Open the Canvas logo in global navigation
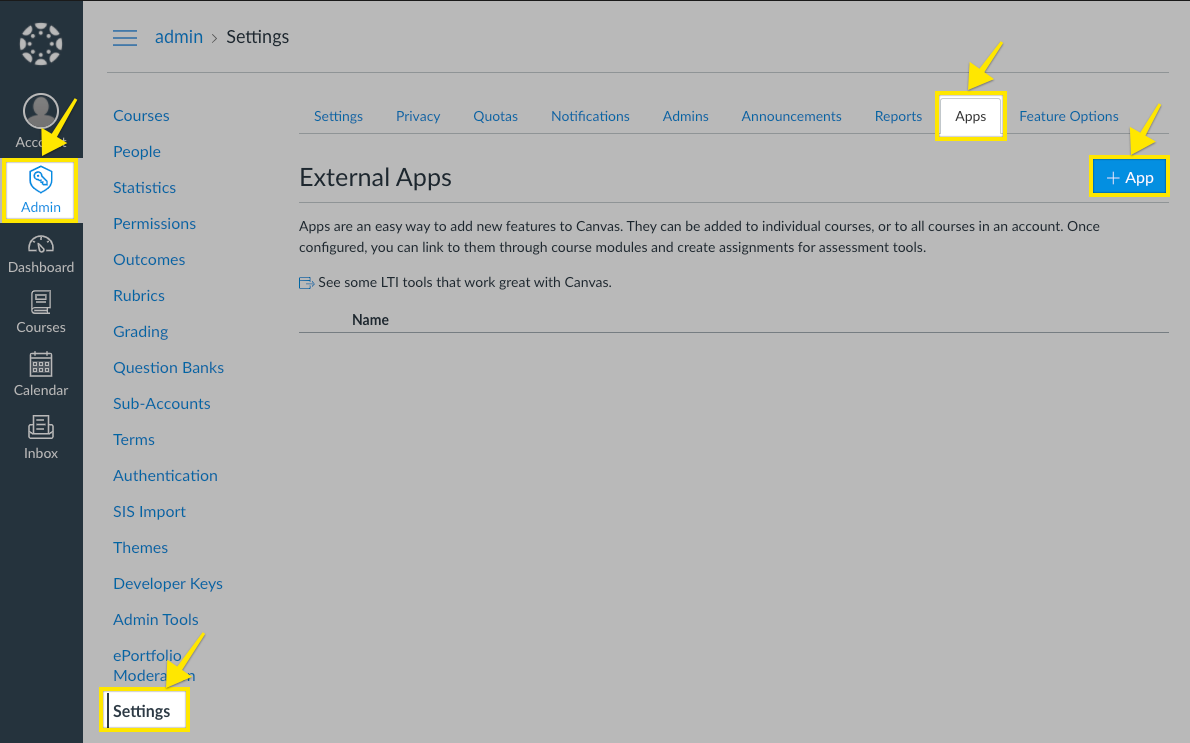1190x743 pixels. (41, 43)
